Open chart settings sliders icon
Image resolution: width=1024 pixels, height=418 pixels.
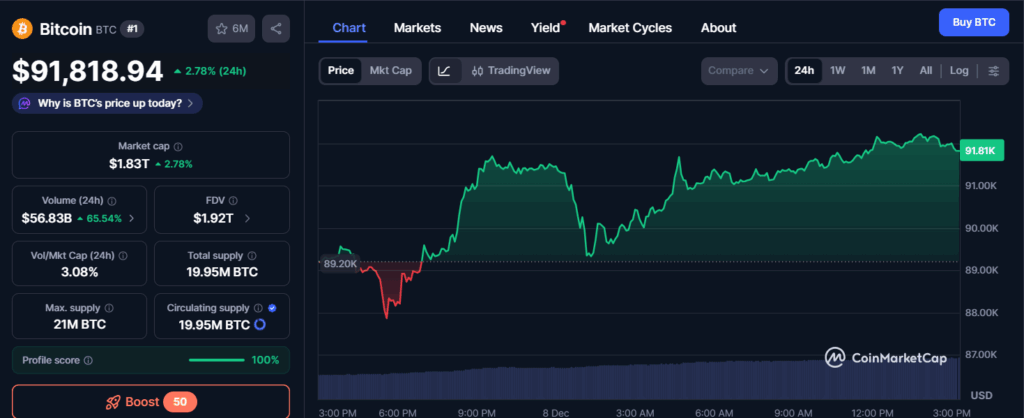click(x=993, y=71)
